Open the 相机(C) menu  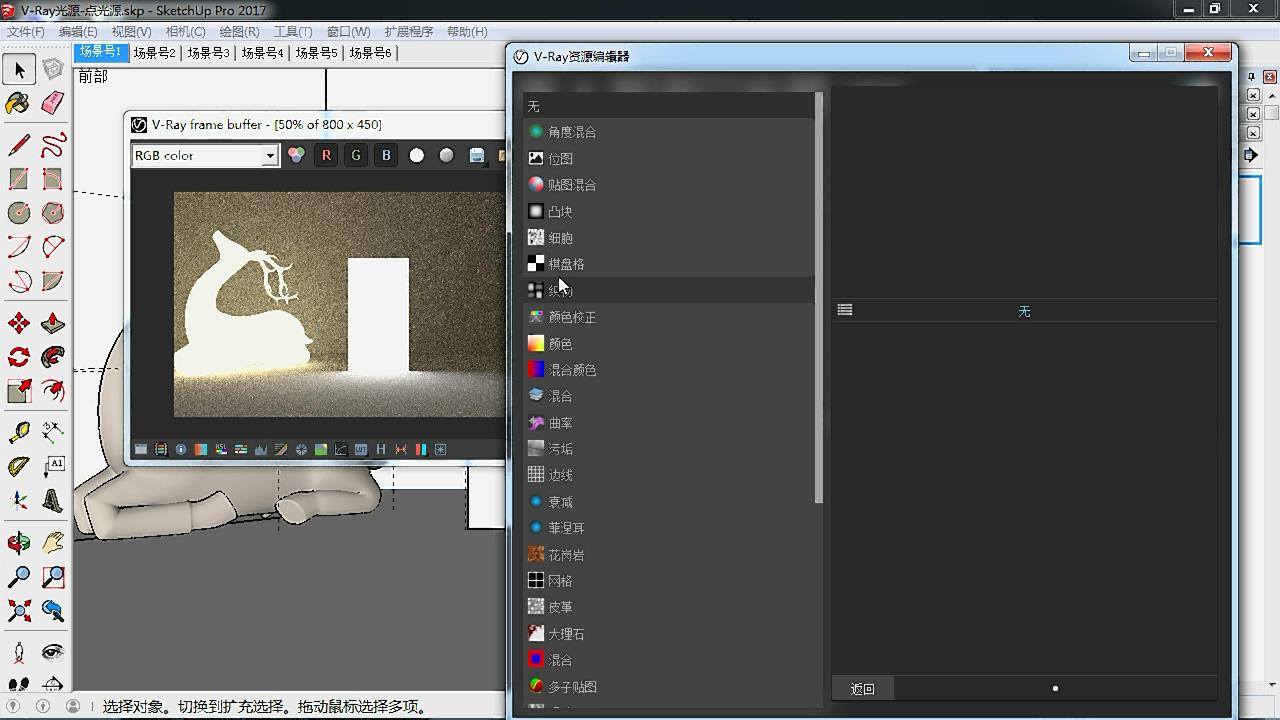[x=185, y=32]
